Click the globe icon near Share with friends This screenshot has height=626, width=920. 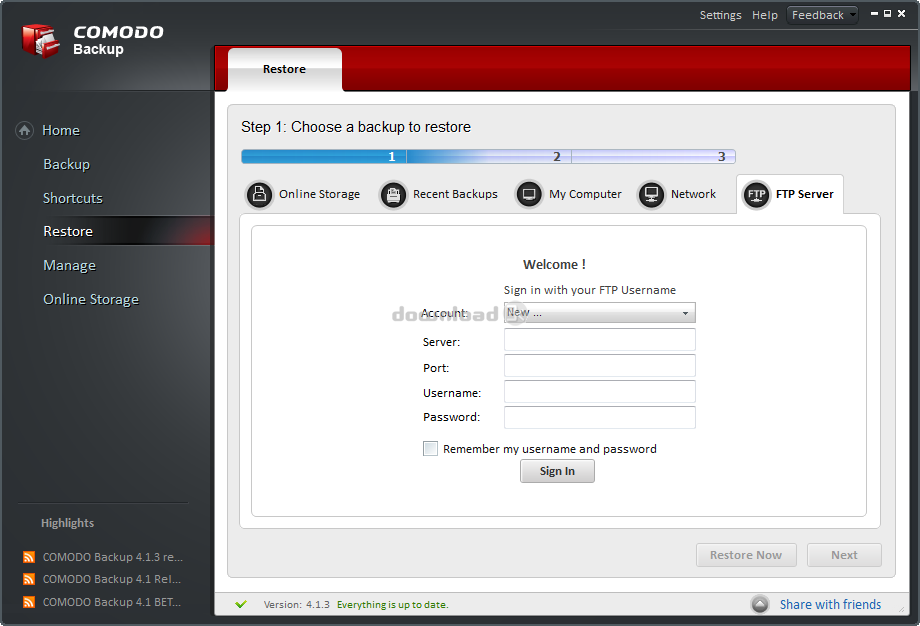tap(760, 604)
